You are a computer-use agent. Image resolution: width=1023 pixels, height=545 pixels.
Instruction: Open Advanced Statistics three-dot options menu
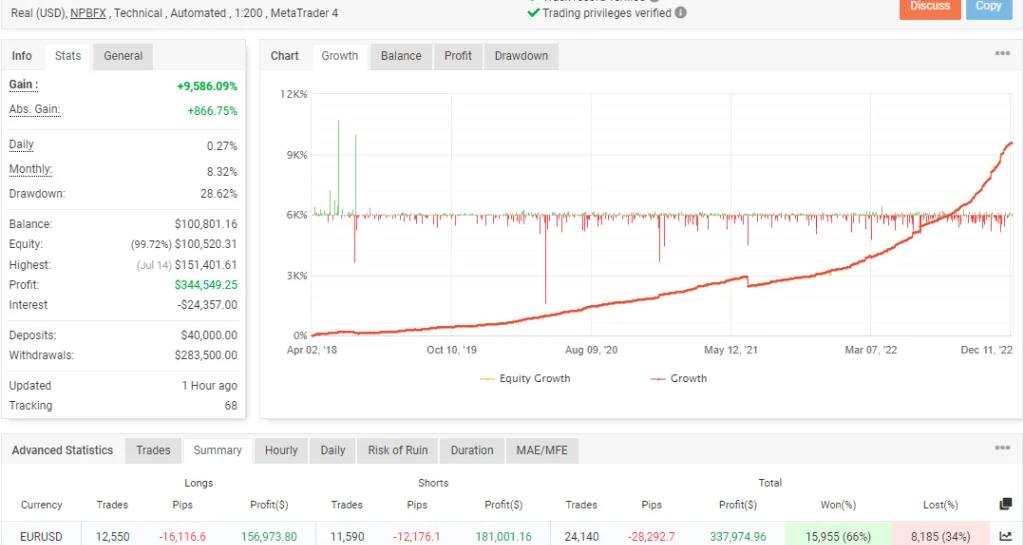1002,449
